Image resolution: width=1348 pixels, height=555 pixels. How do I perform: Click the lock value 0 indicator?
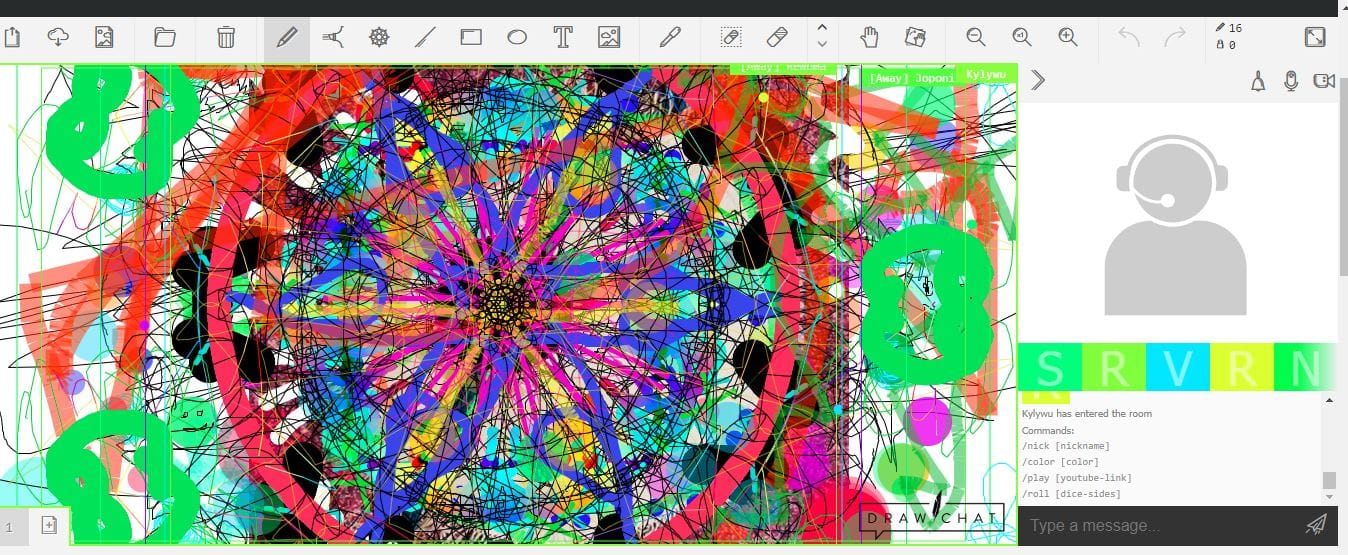[x=1226, y=45]
